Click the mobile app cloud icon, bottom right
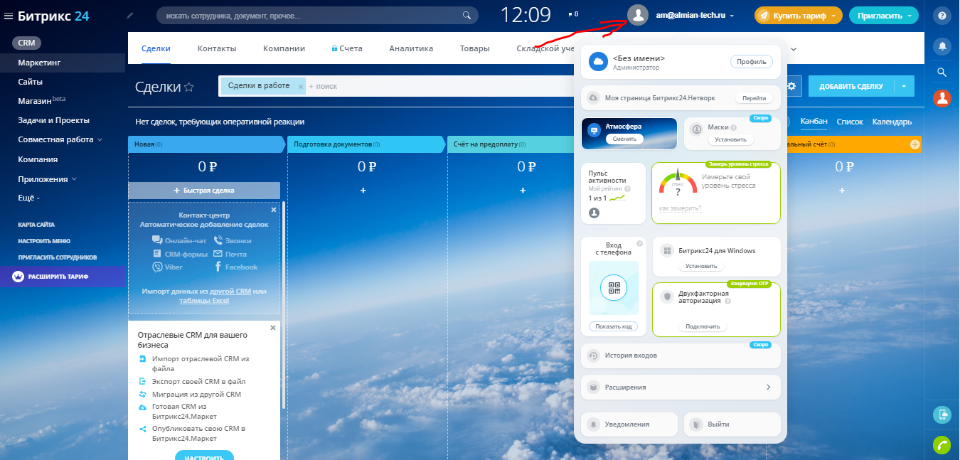Viewport: 960px width, 460px height. [942, 415]
